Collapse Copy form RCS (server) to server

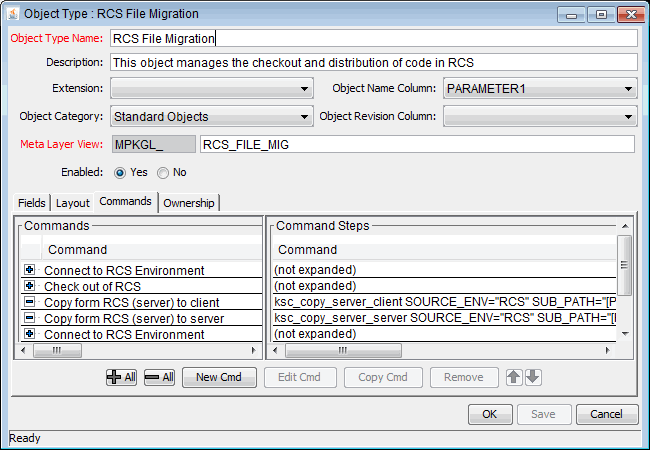[x=29, y=319]
